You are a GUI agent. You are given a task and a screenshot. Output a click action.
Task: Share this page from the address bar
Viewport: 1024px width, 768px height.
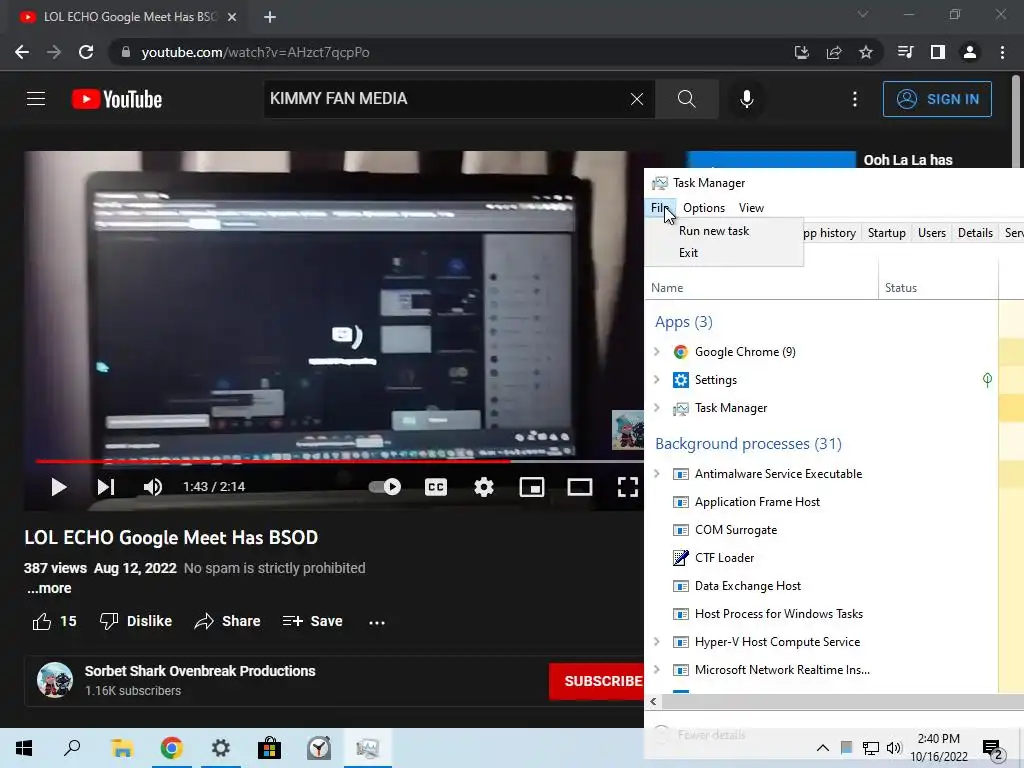pos(834,52)
